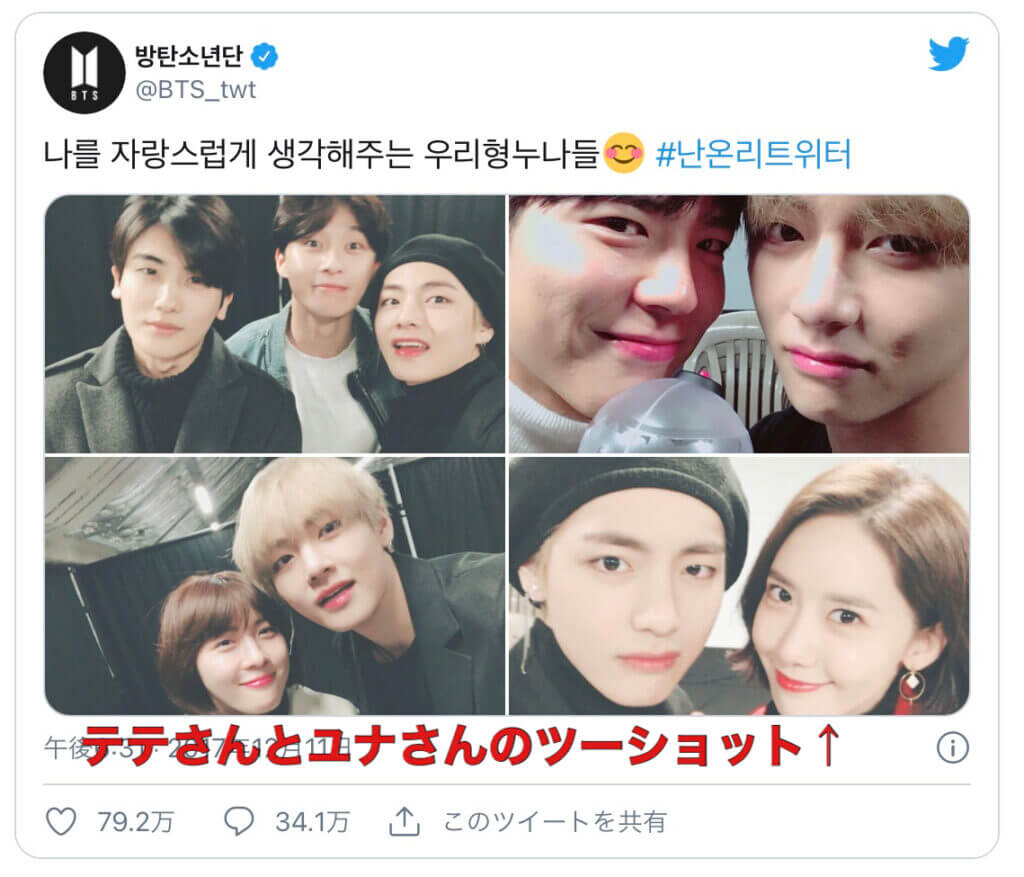Open the @BTS_twt handle link

195,89
